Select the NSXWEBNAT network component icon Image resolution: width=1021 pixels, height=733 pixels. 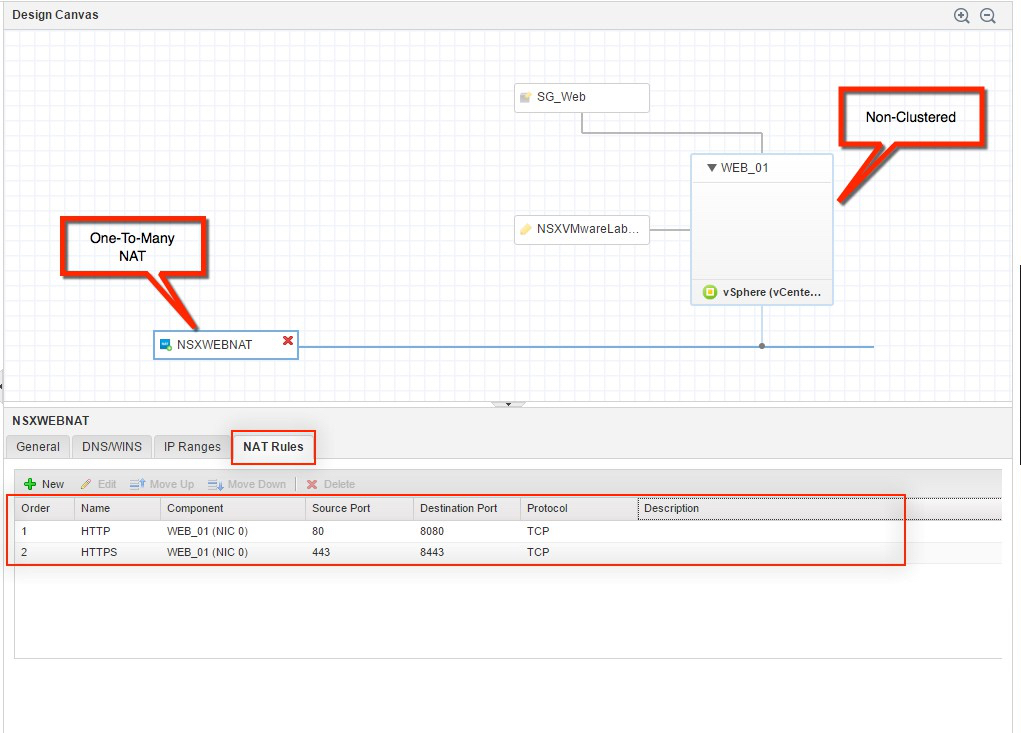tap(166, 345)
